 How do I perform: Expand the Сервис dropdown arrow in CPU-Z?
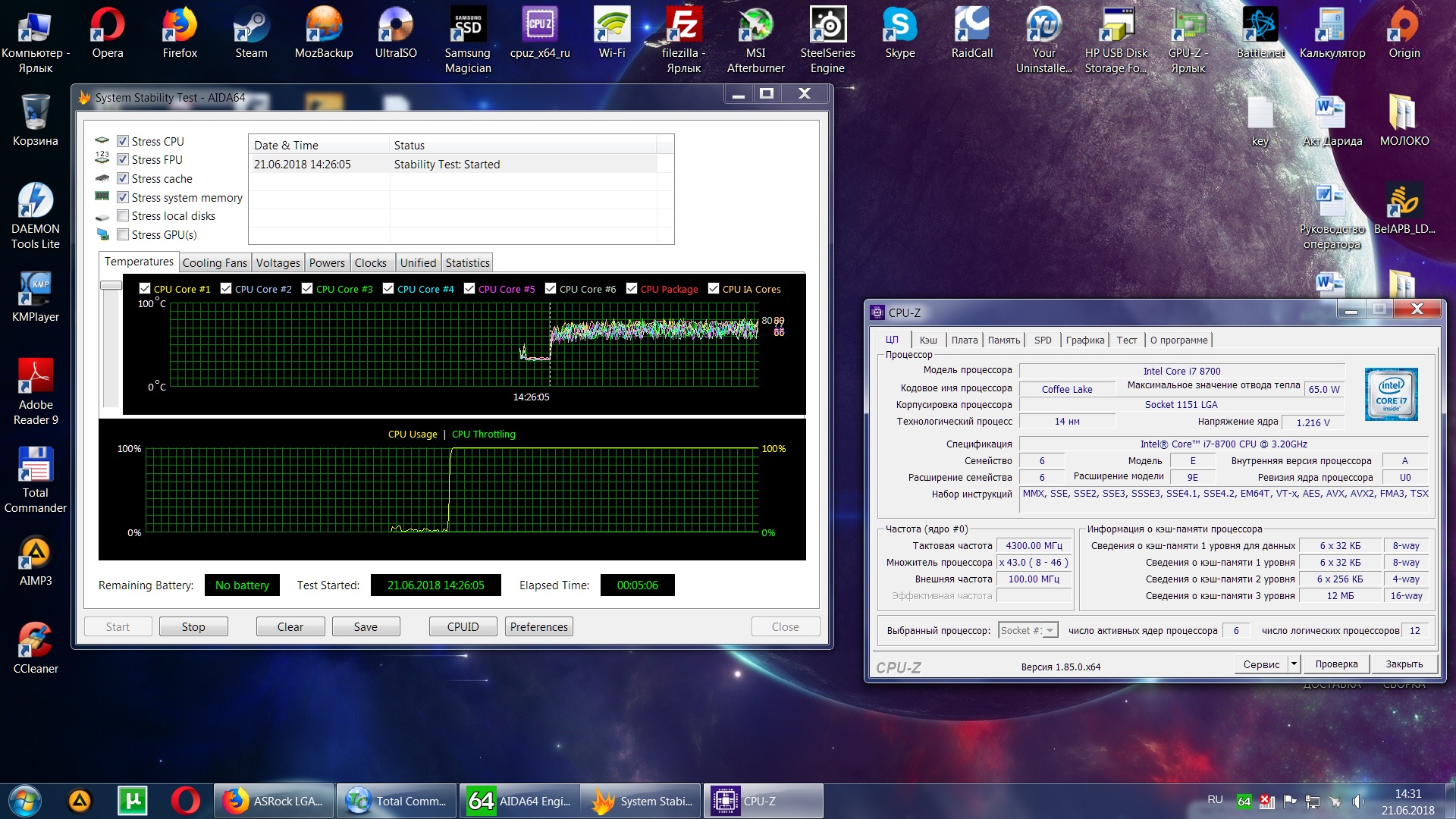pos(1294,664)
